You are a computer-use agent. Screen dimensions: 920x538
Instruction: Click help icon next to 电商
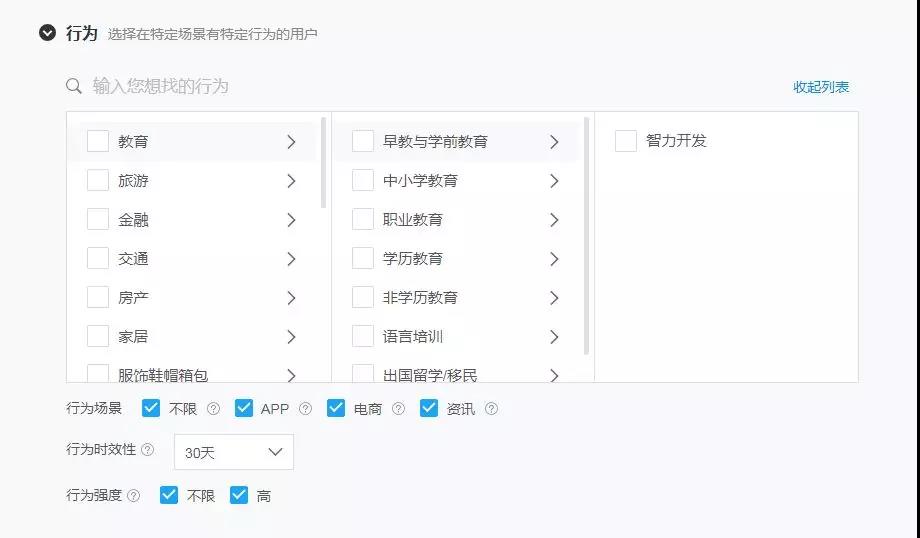pos(398,408)
